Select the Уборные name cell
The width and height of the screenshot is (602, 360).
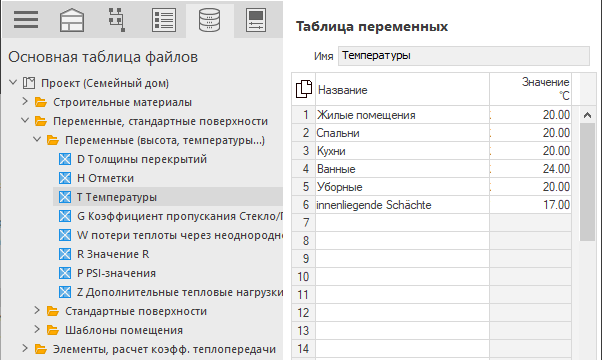(x=402, y=187)
